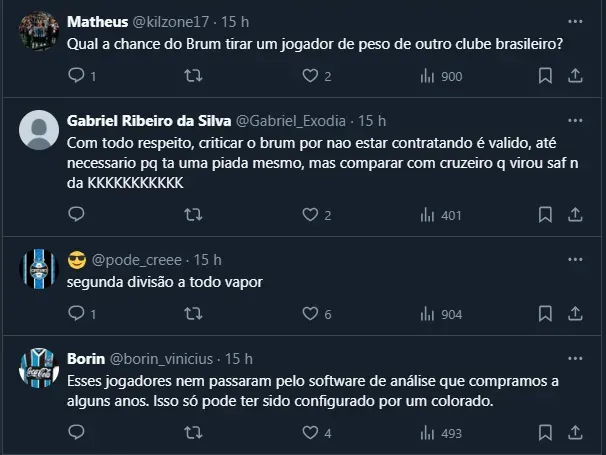
Task: Expand more menu on Gabriel's tweet
Action: pyautogui.click(x=574, y=119)
